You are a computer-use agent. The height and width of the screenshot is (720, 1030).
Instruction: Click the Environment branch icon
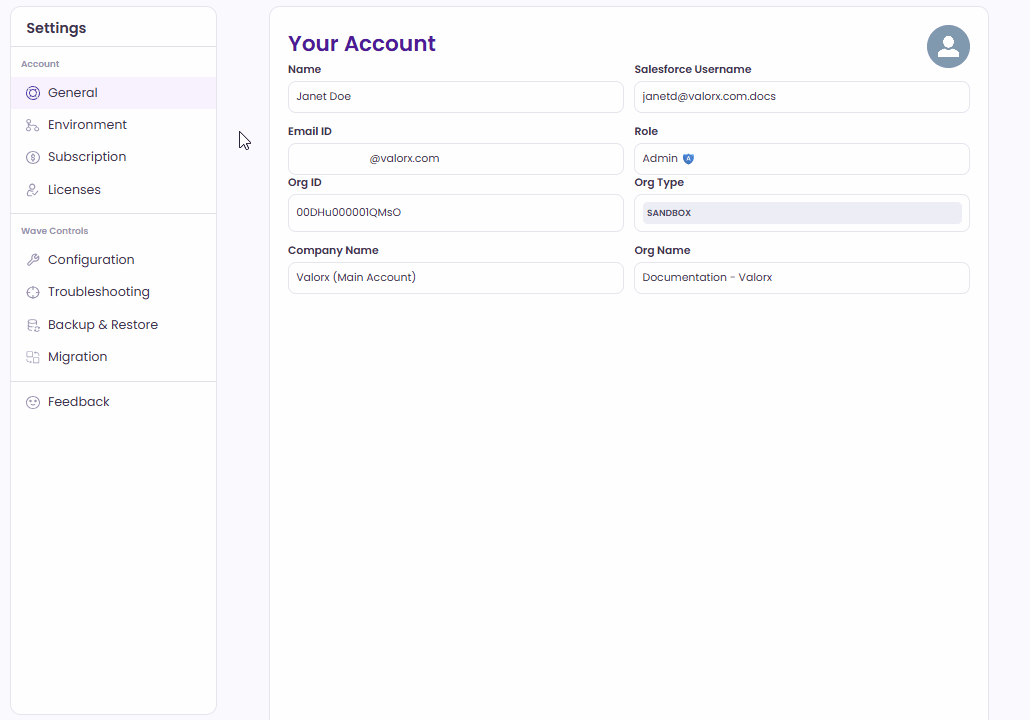click(33, 125)
